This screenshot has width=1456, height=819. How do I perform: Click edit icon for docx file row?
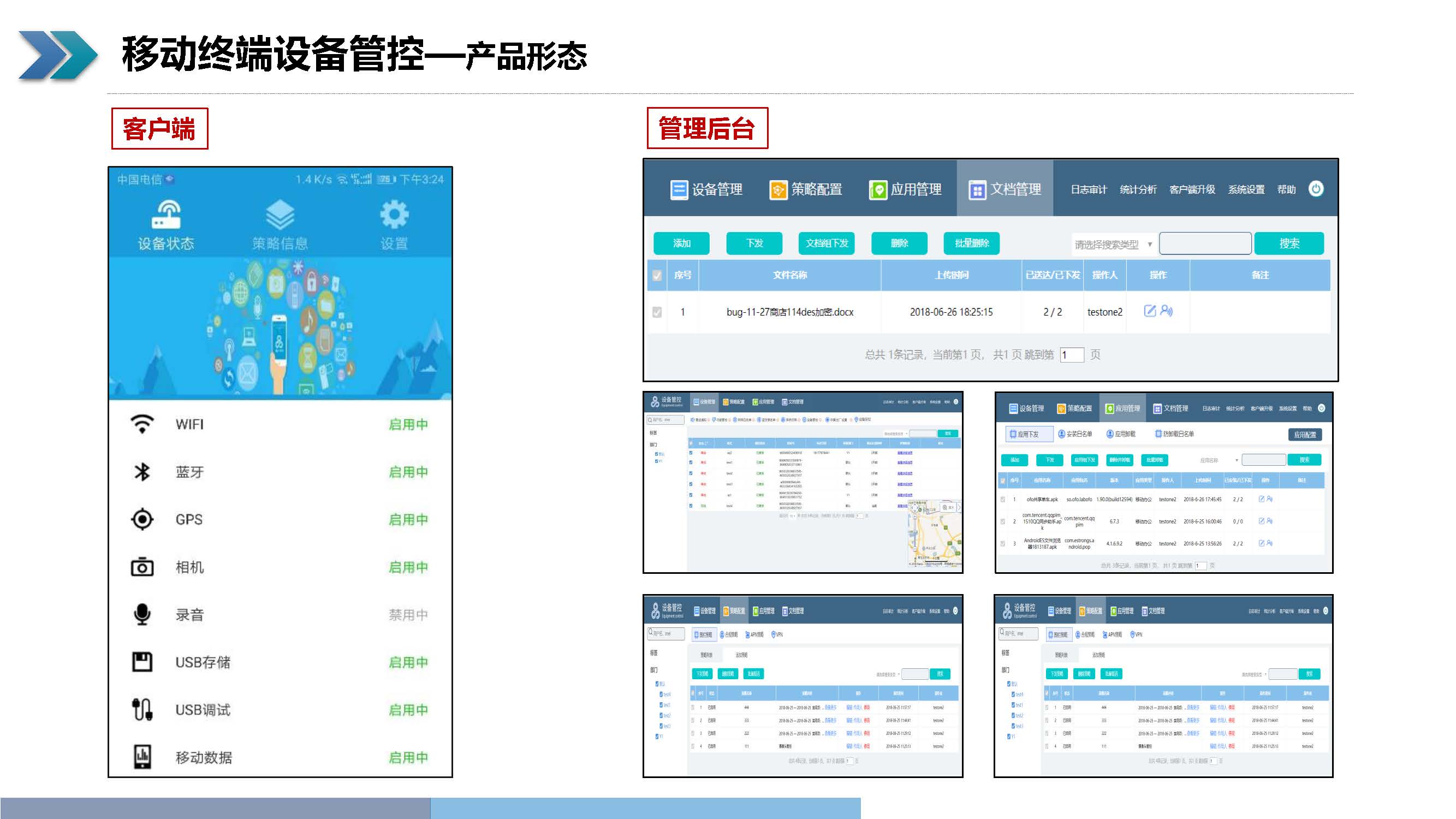1150,311
